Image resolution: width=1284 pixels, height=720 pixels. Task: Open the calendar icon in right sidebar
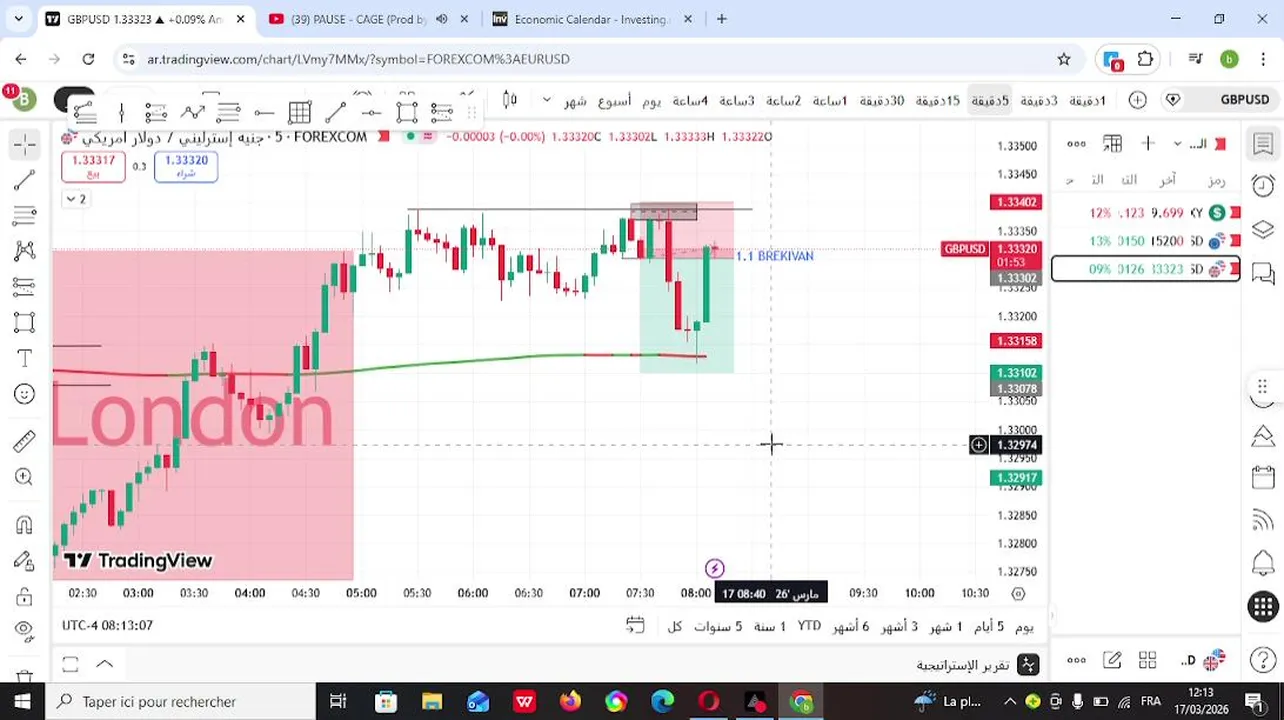tap(1263, 477)
